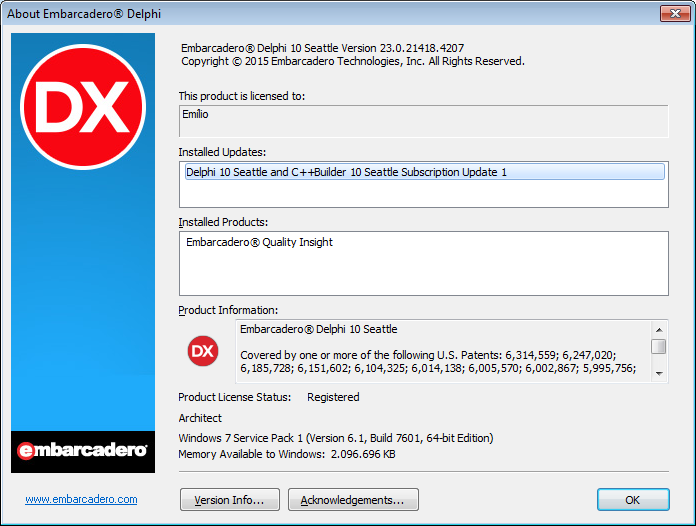Open the www.embarcadero.com link
Image resolution: width=696 pixels, height=526 pixels.
click(81, 499)
